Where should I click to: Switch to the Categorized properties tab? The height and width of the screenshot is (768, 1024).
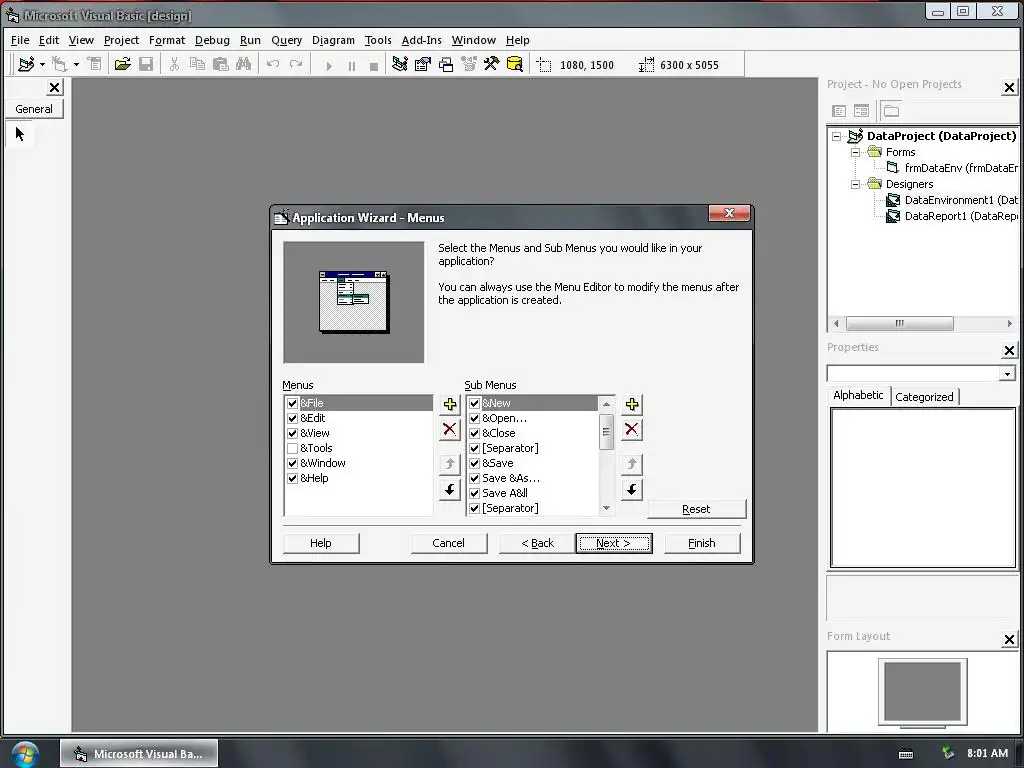tap(924, 396)
